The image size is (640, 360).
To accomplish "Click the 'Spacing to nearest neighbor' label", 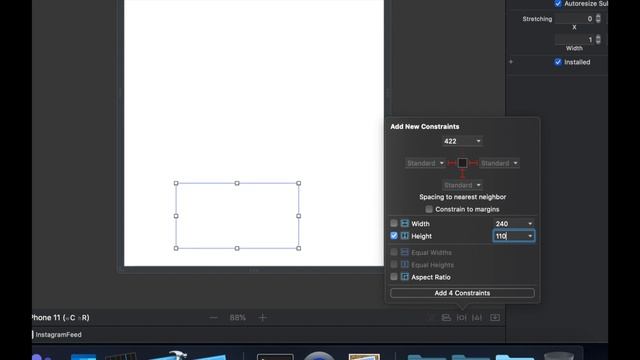I will click(462, 197).
